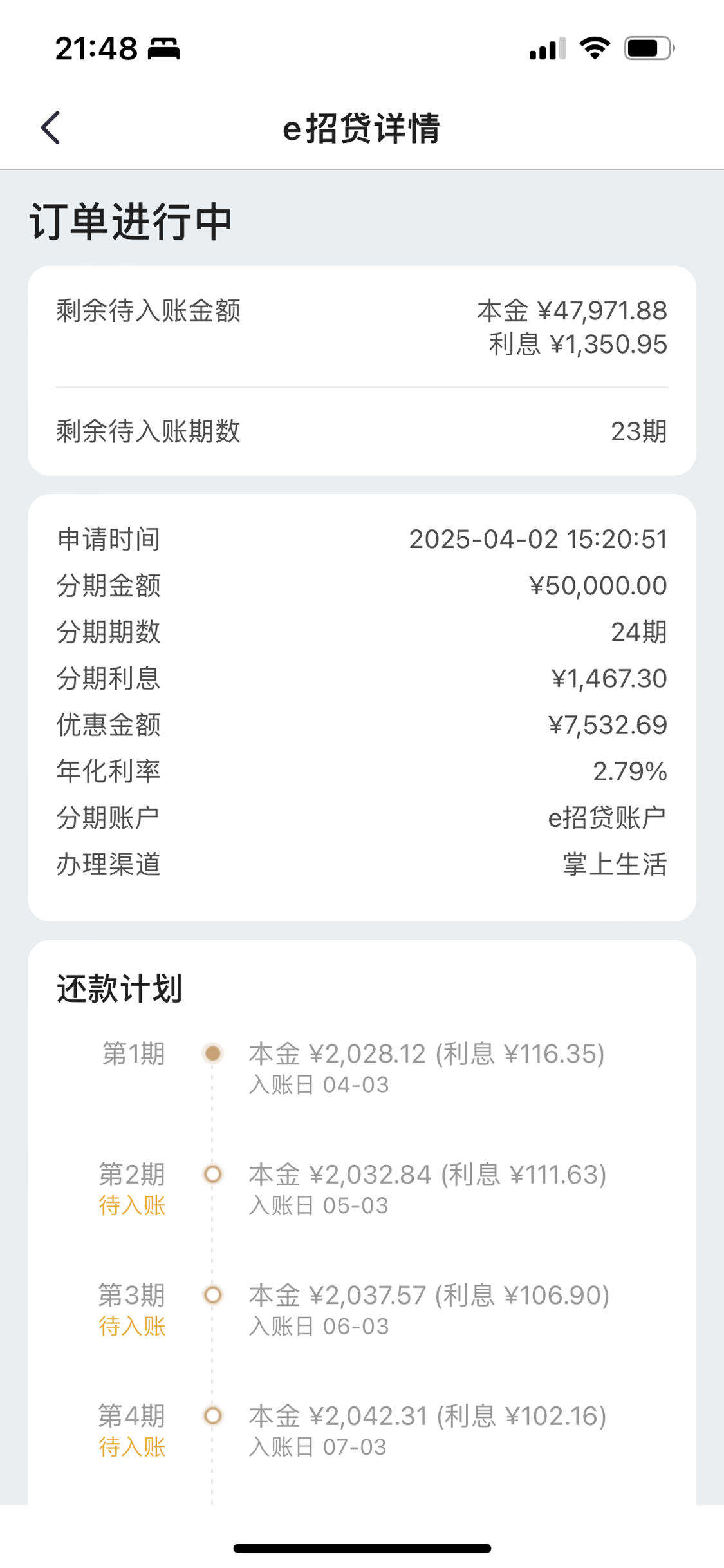Tap the home indicator bar at bottom

[x=362, y=1548]
